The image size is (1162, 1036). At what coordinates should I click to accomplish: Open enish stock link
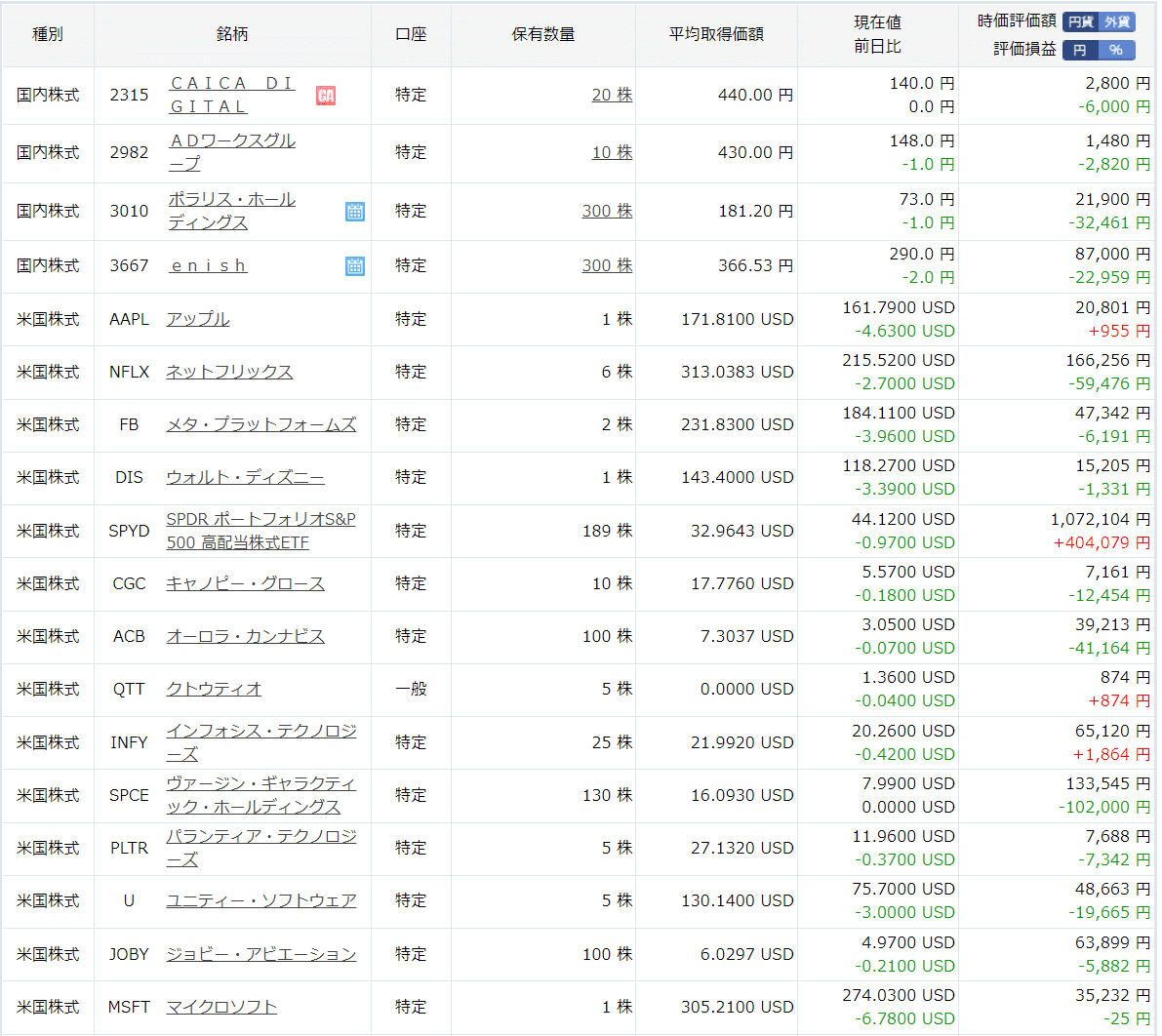(208, 265)
